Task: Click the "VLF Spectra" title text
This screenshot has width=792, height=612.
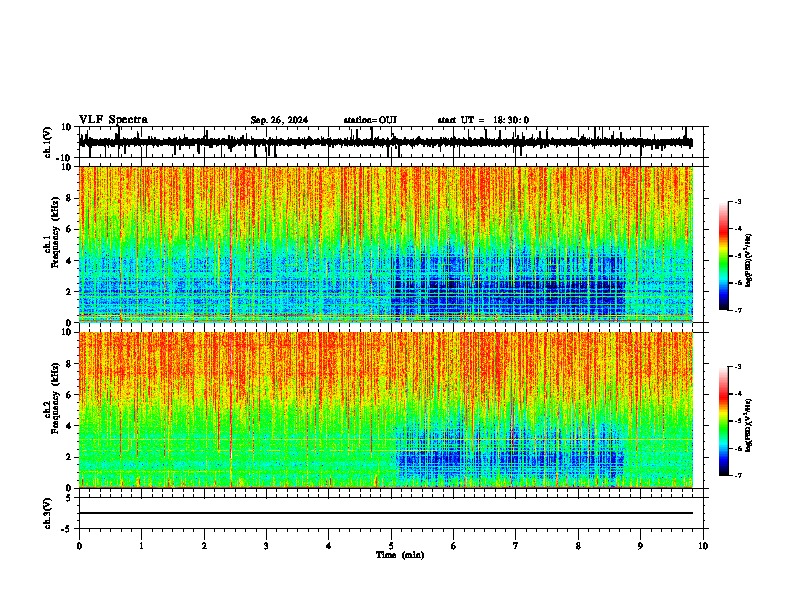Action: pyautogui.click(x=113, y=120)
